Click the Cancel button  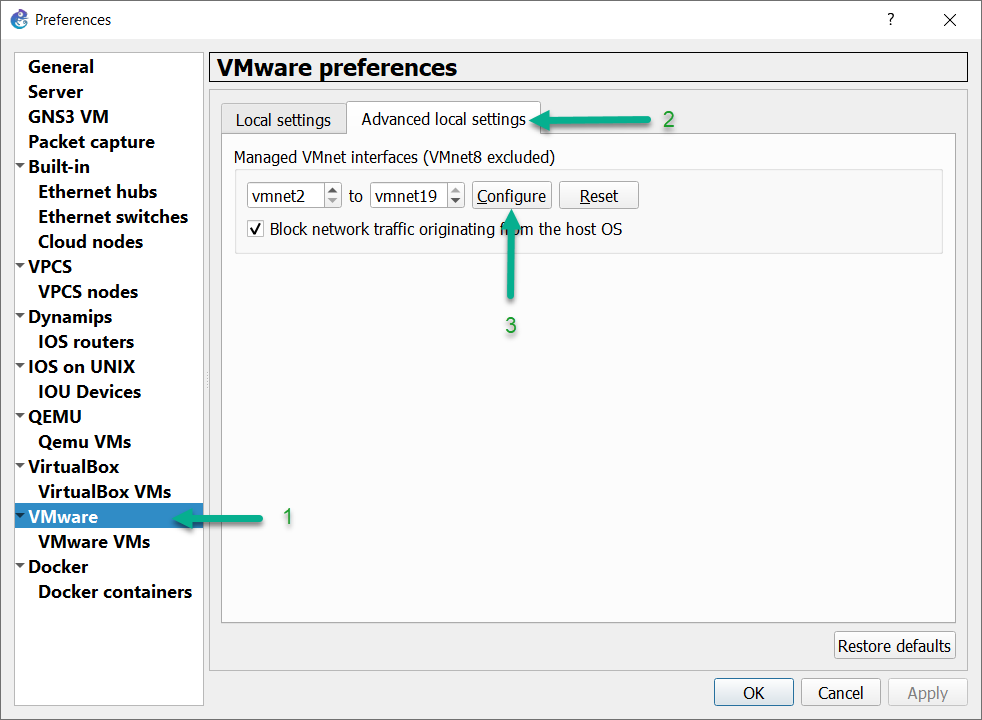840,692
